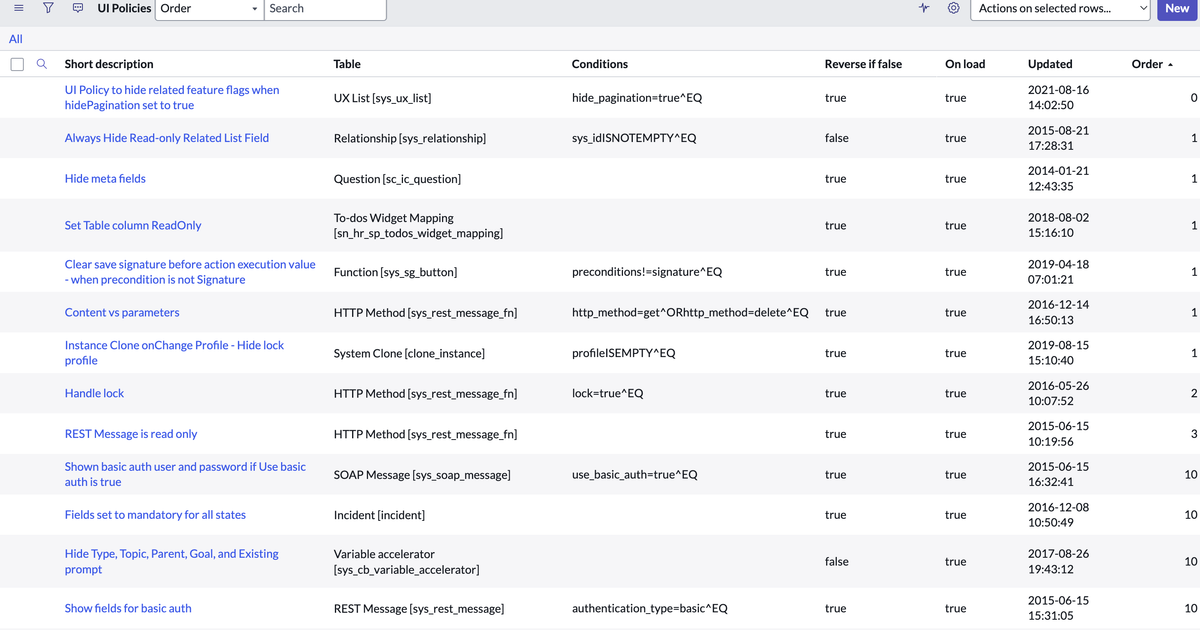Viewport: 1200px width, 630px height.
Task: Show the filter funnel icon
Action: coord(48,8)
